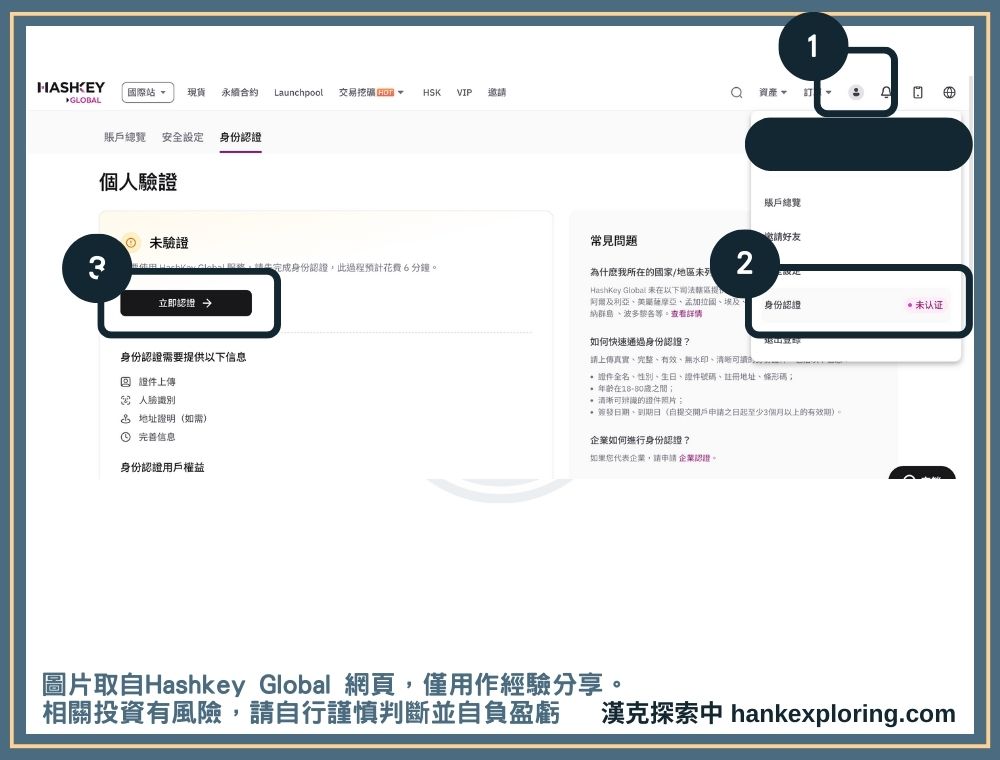
Task: Click the 常見問題 heading
Action: [x=614, y=241]
